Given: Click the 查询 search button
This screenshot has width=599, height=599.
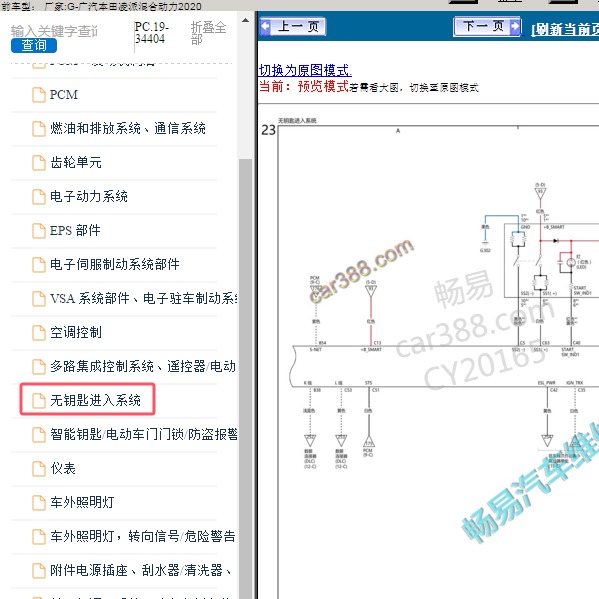Looking at the screenshot, I should tap(34, 45).
